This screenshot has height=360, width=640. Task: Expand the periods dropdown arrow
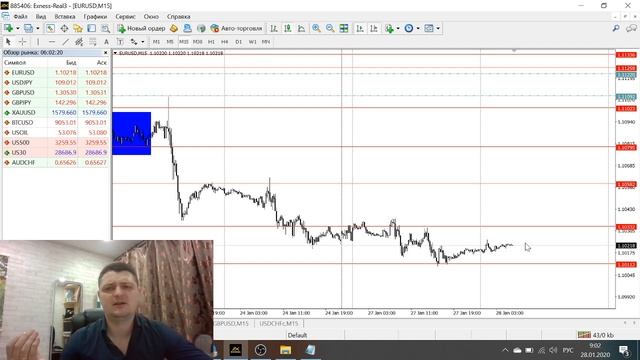tap(418, 28)
